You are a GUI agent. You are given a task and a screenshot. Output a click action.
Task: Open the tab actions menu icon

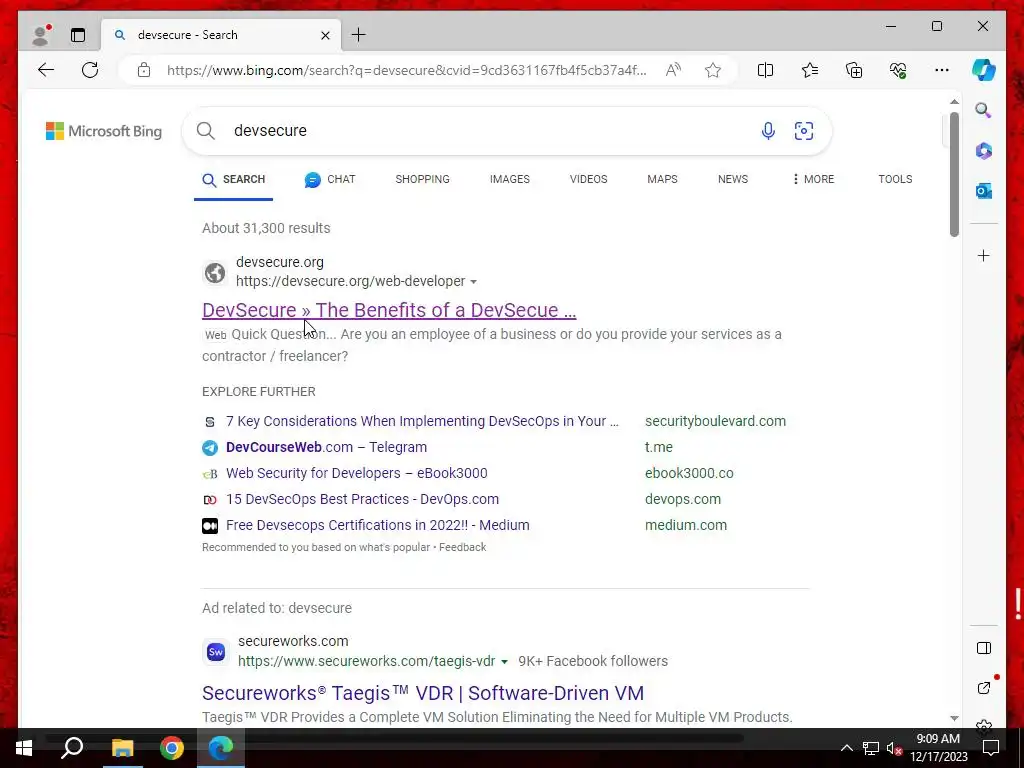78,35
